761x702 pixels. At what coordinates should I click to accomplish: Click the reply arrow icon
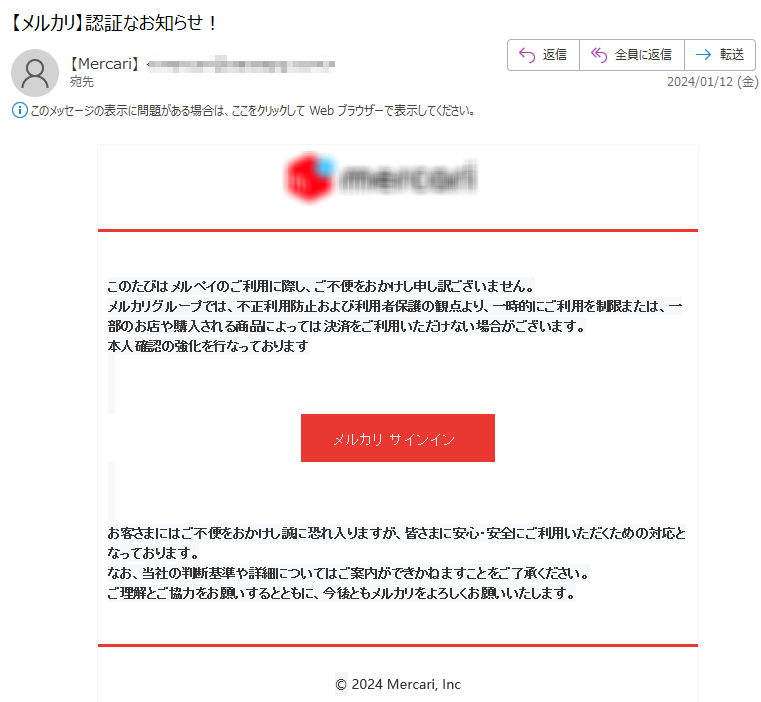[x=527, y=55]
